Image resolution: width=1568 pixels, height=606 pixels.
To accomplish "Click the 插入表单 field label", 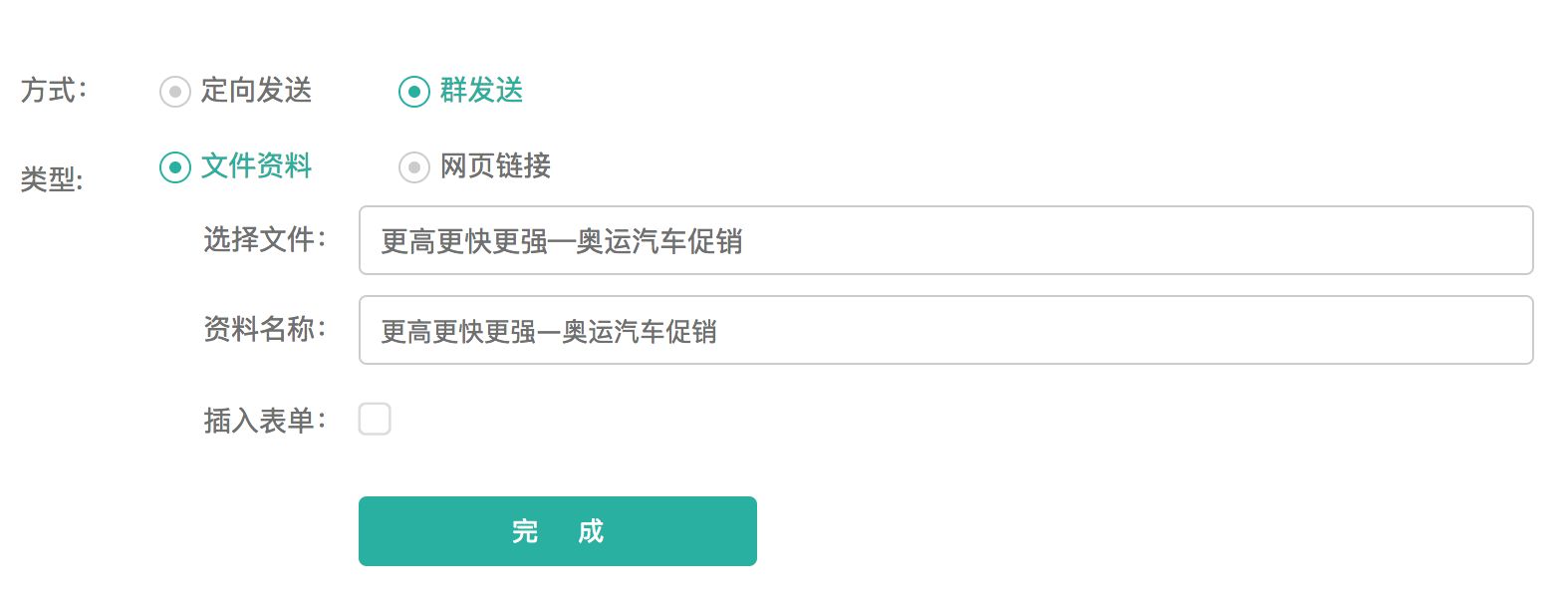I will point(264,421).
